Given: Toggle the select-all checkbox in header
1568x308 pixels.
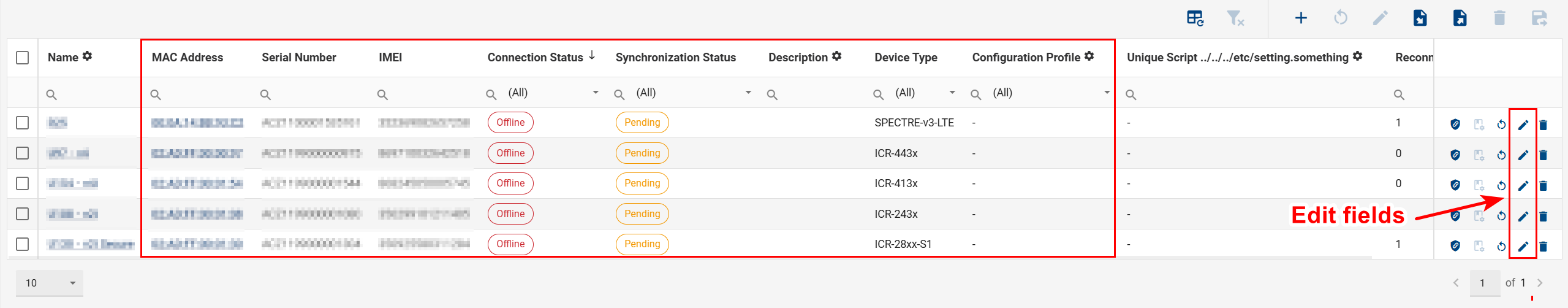Looking at the screenshot, I should tap(23, 58).
